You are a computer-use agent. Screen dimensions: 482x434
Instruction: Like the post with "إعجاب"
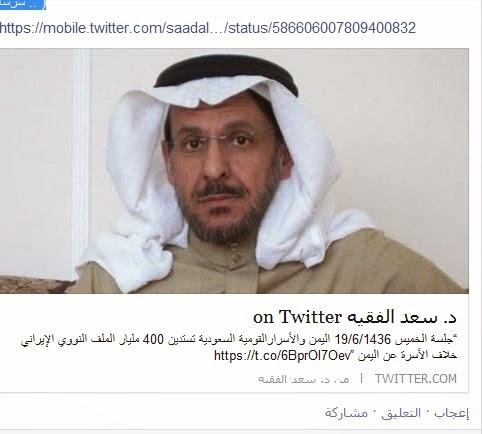pyautogui.click(x=452, y=413)
